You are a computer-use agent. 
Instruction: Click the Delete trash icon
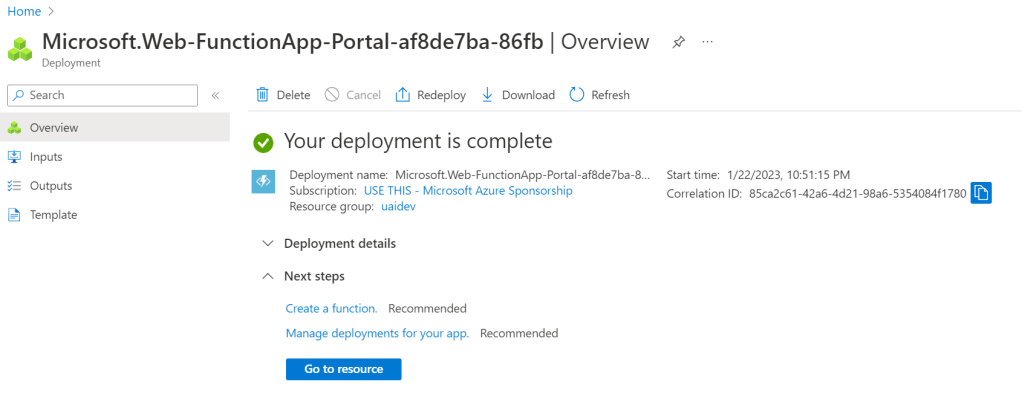click(x=263, y=95)
